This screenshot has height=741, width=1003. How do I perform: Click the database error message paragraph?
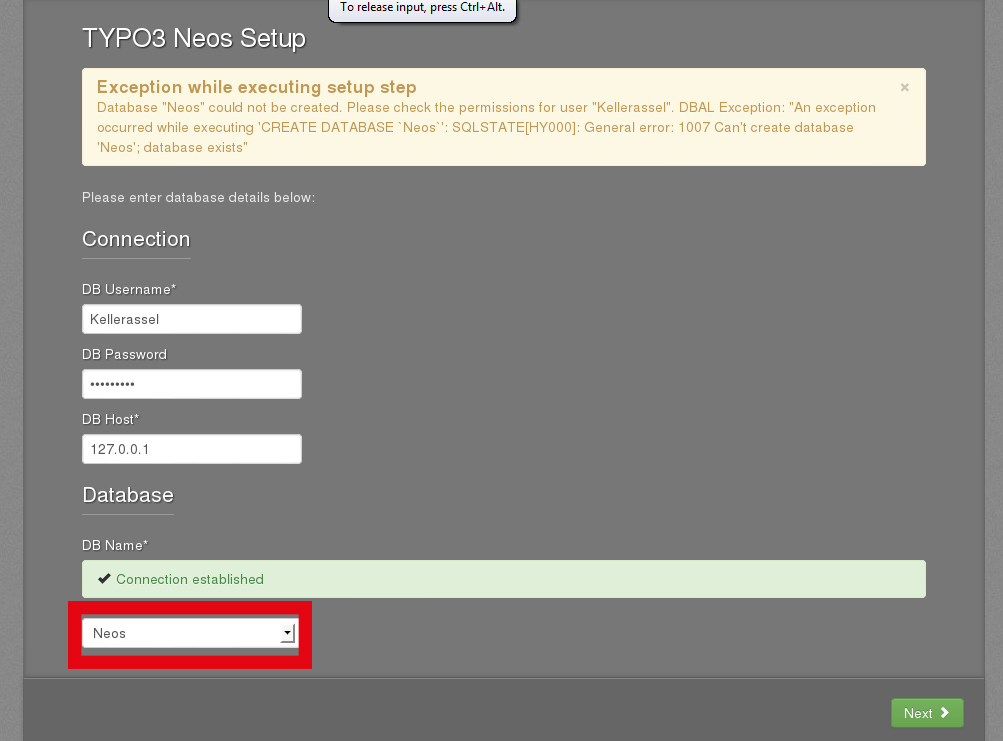coord(486,127)
